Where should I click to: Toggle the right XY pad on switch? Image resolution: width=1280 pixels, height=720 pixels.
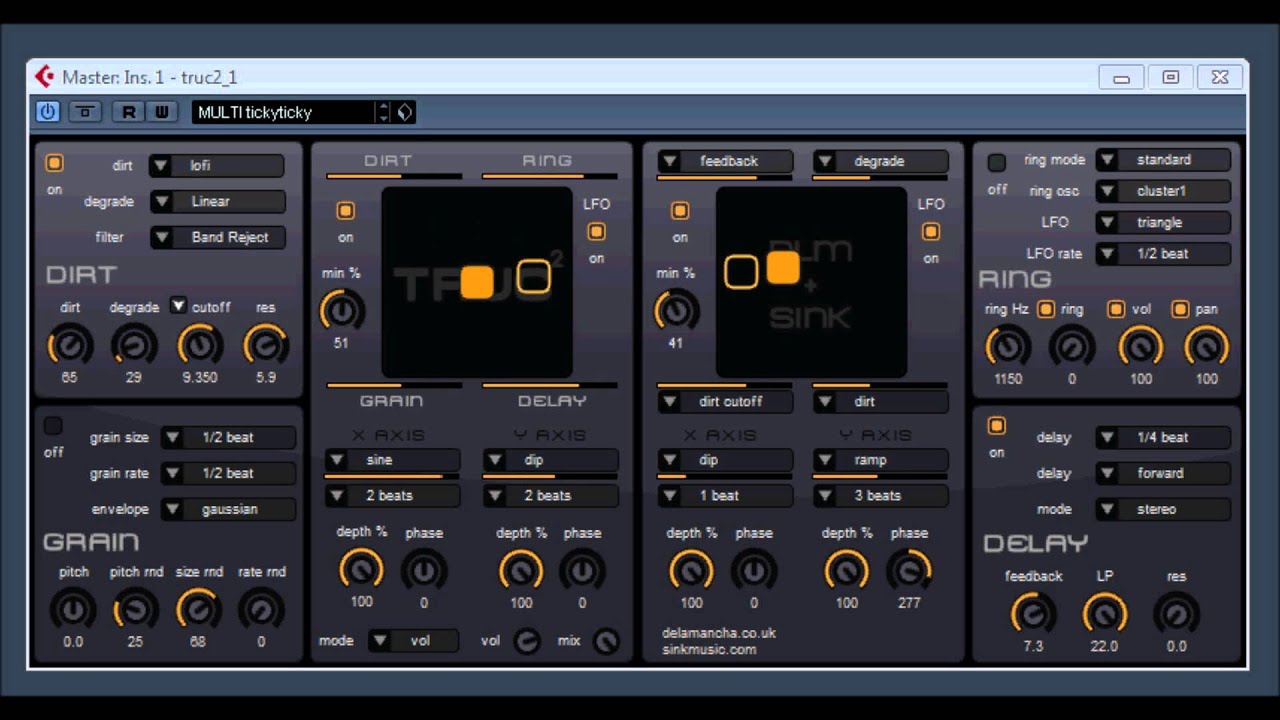[680, 211]
